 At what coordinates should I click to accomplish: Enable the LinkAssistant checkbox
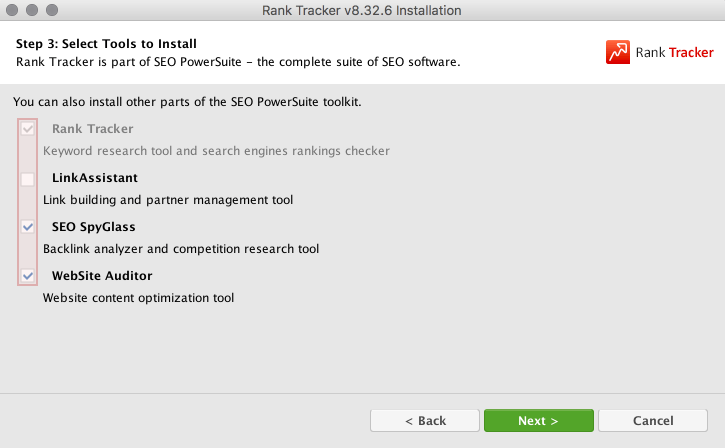click(28, 178)
